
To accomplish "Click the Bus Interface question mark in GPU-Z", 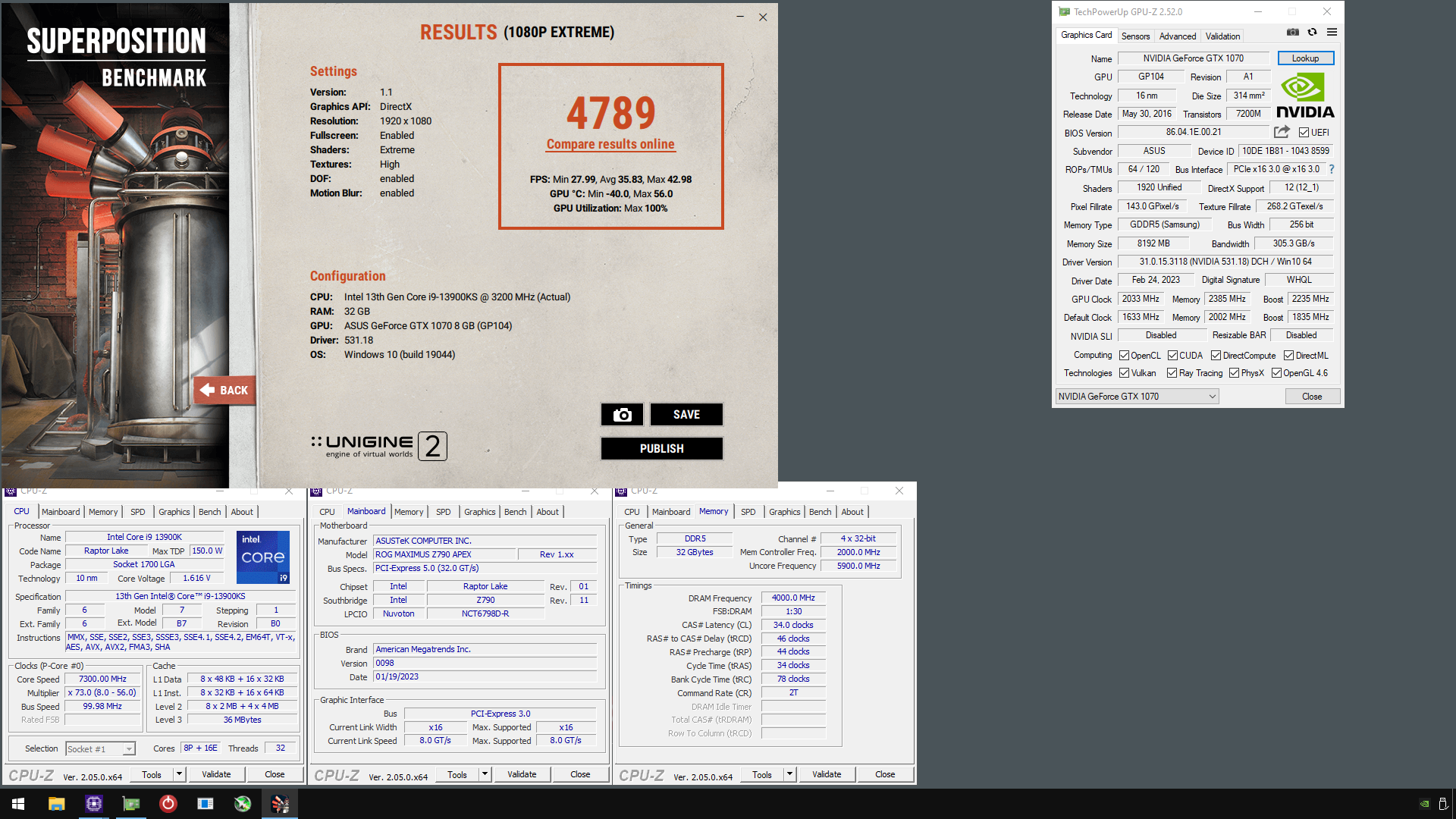I will click(x=1331, y=169).
